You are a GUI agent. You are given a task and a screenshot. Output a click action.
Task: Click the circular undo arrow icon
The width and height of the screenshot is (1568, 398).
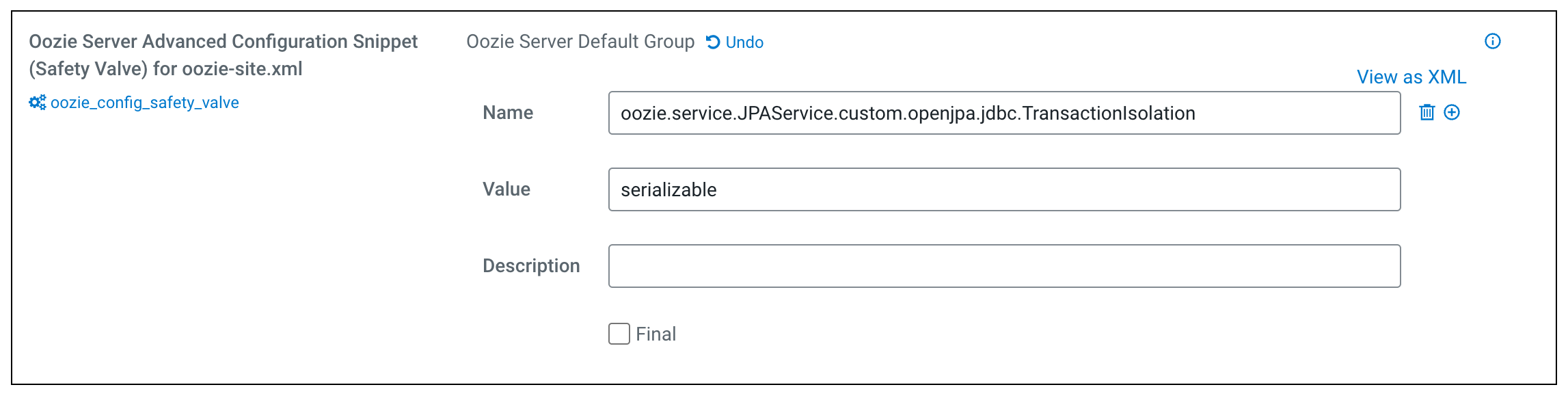[x=713, y=42]
